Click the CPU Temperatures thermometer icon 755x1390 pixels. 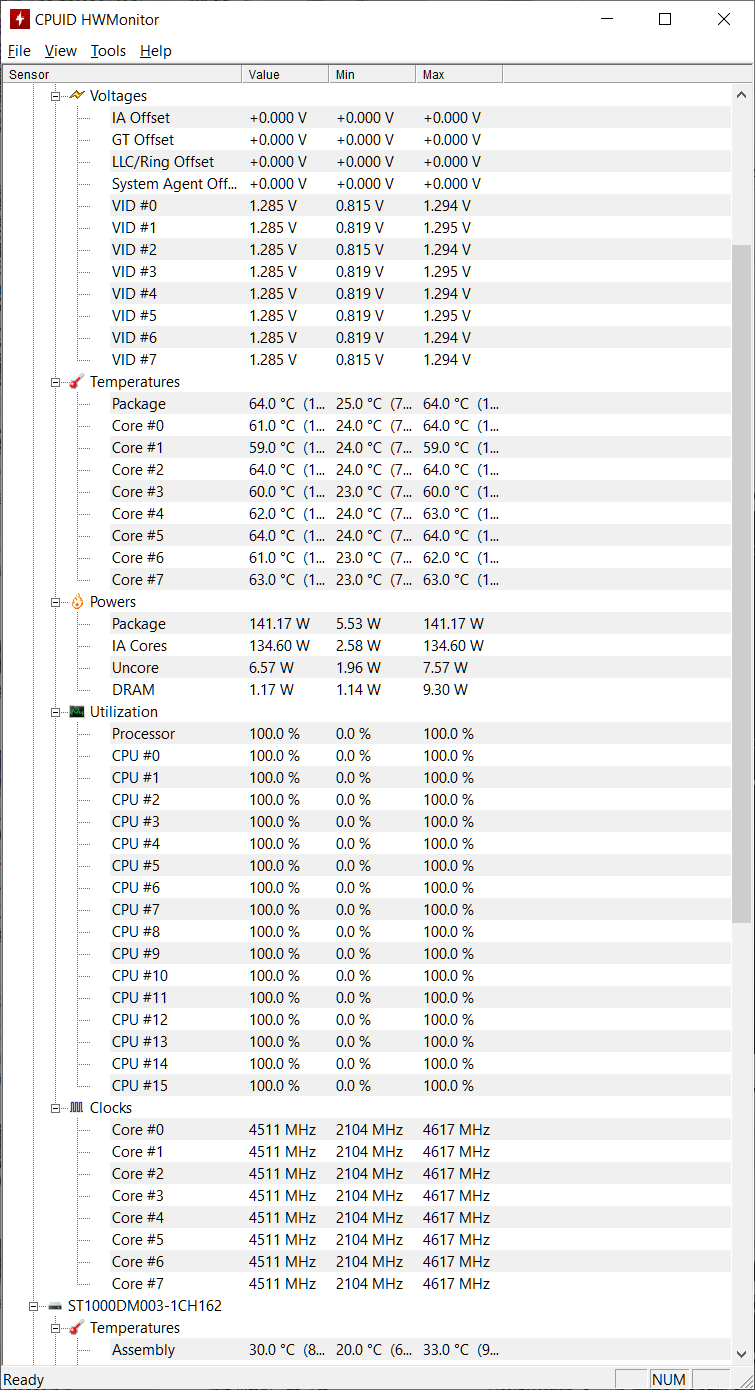[77, 382]
